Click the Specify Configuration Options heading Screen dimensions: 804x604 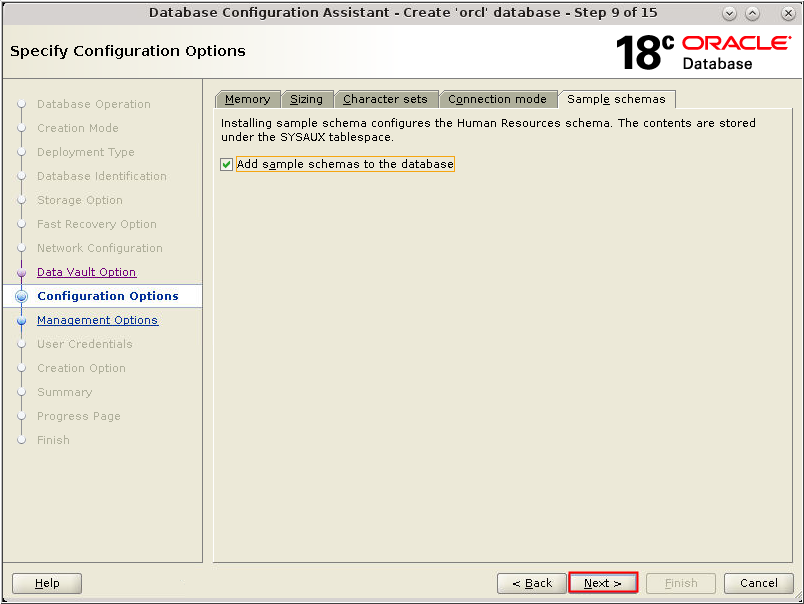pos(128,51)
